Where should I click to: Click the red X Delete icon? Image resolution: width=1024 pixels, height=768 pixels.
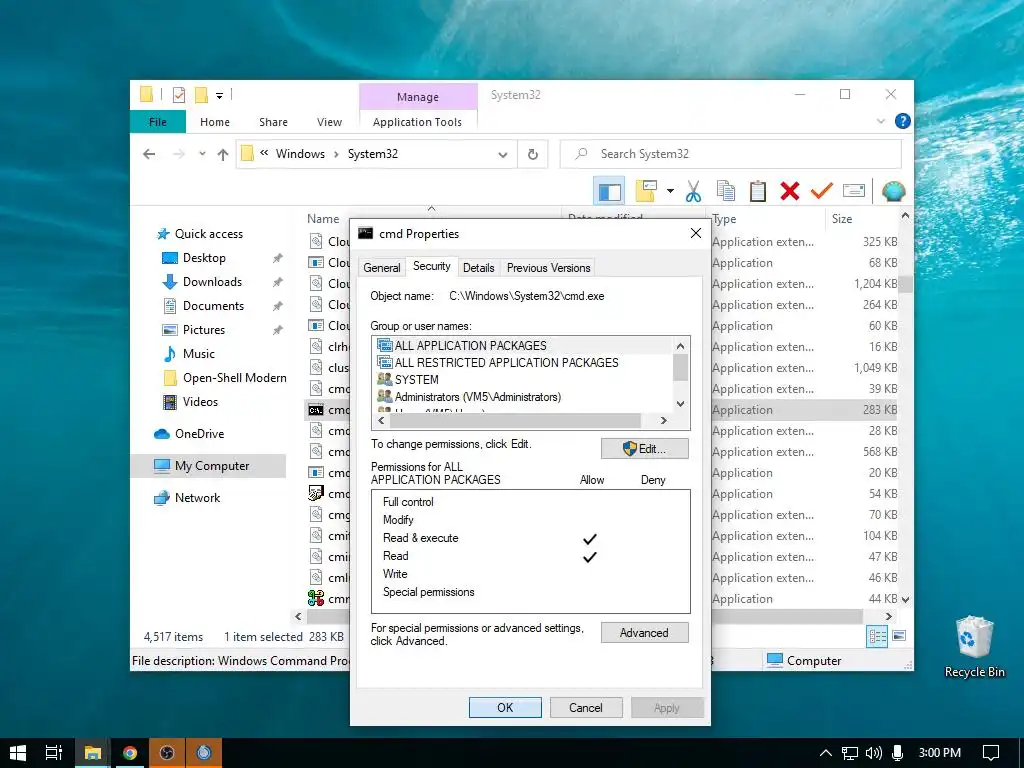click(790, 191)
